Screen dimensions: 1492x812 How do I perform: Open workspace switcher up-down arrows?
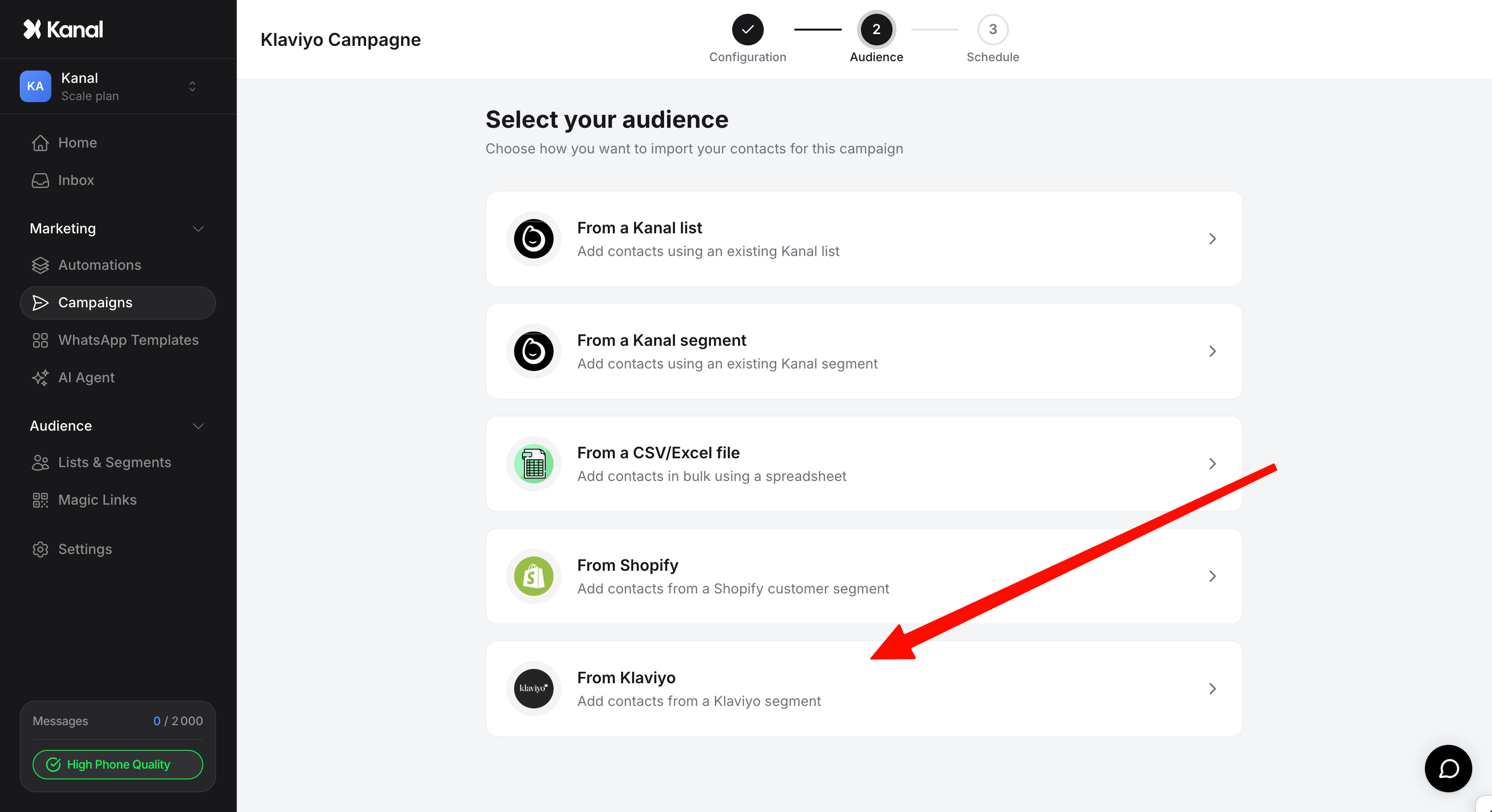[x=192, y=86]
